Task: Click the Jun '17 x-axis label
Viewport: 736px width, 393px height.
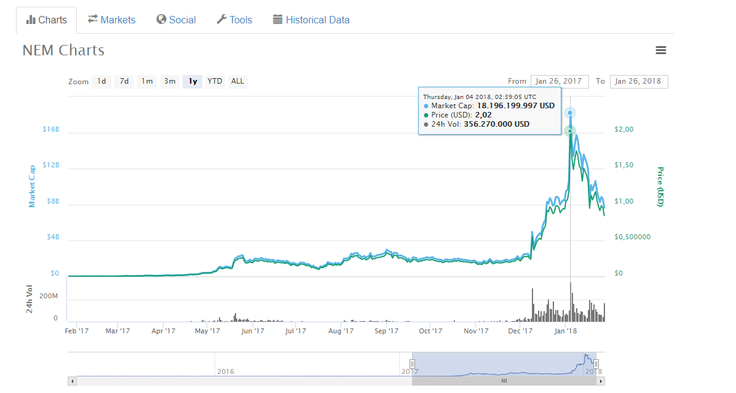Action: click(253, 331)
